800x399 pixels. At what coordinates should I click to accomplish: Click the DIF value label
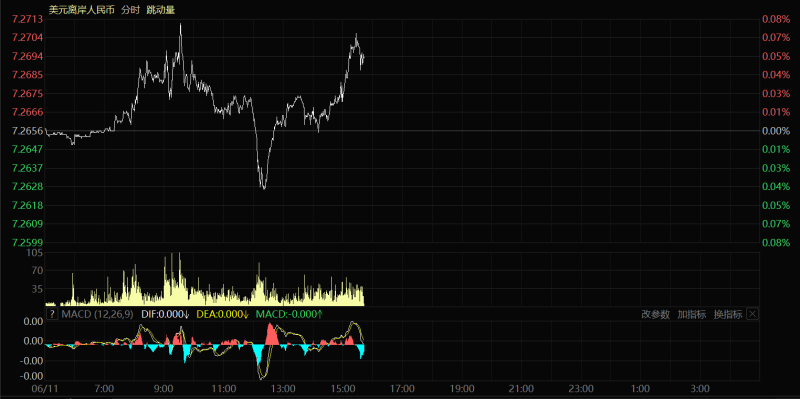pyautogui.click(x=165, y=314)
